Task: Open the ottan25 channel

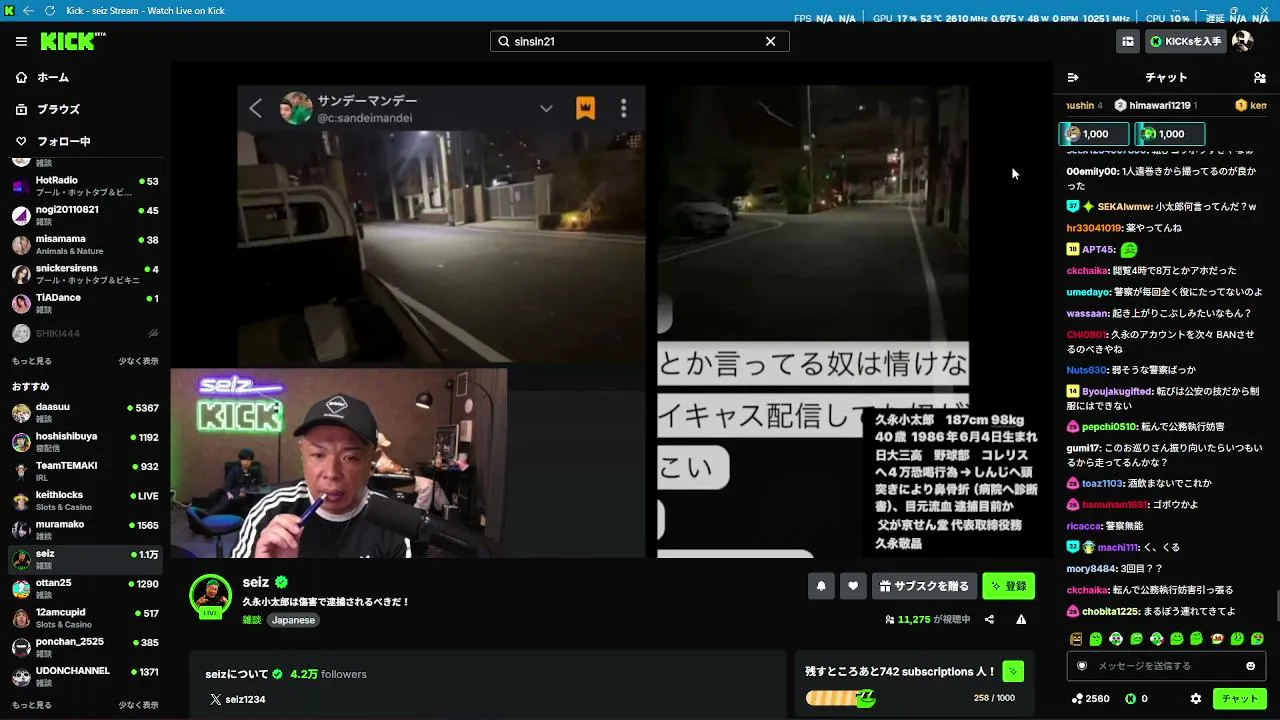Action: (x=85, y=588)
